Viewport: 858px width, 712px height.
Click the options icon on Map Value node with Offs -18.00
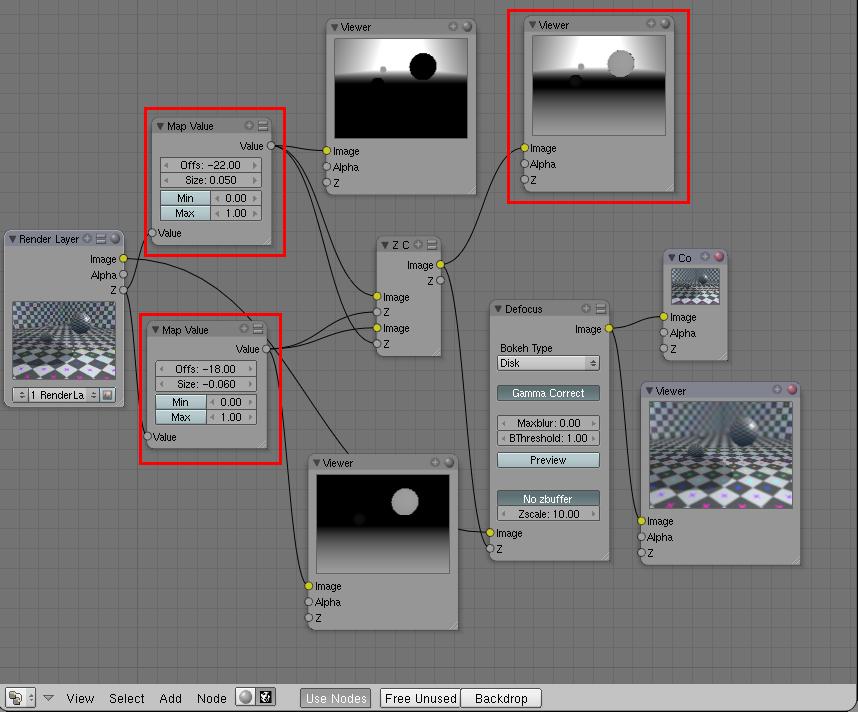coord(258,328)
